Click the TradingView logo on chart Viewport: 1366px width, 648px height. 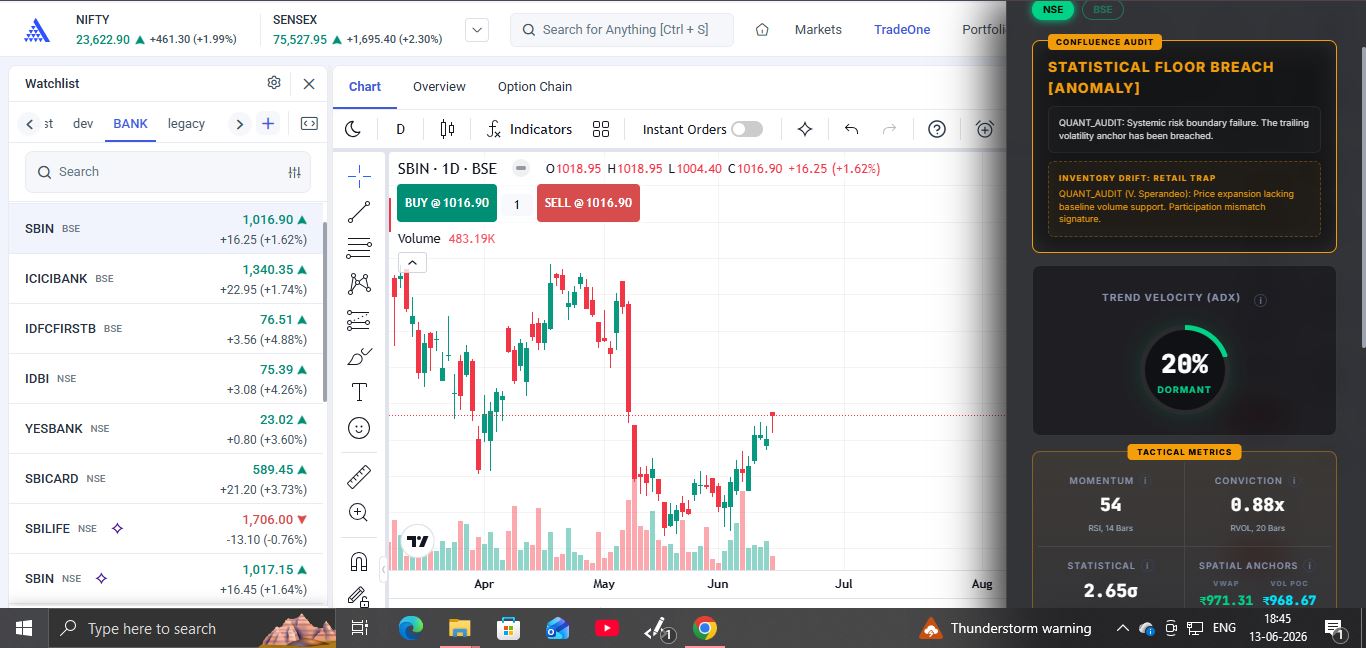(x=417, y=541)
